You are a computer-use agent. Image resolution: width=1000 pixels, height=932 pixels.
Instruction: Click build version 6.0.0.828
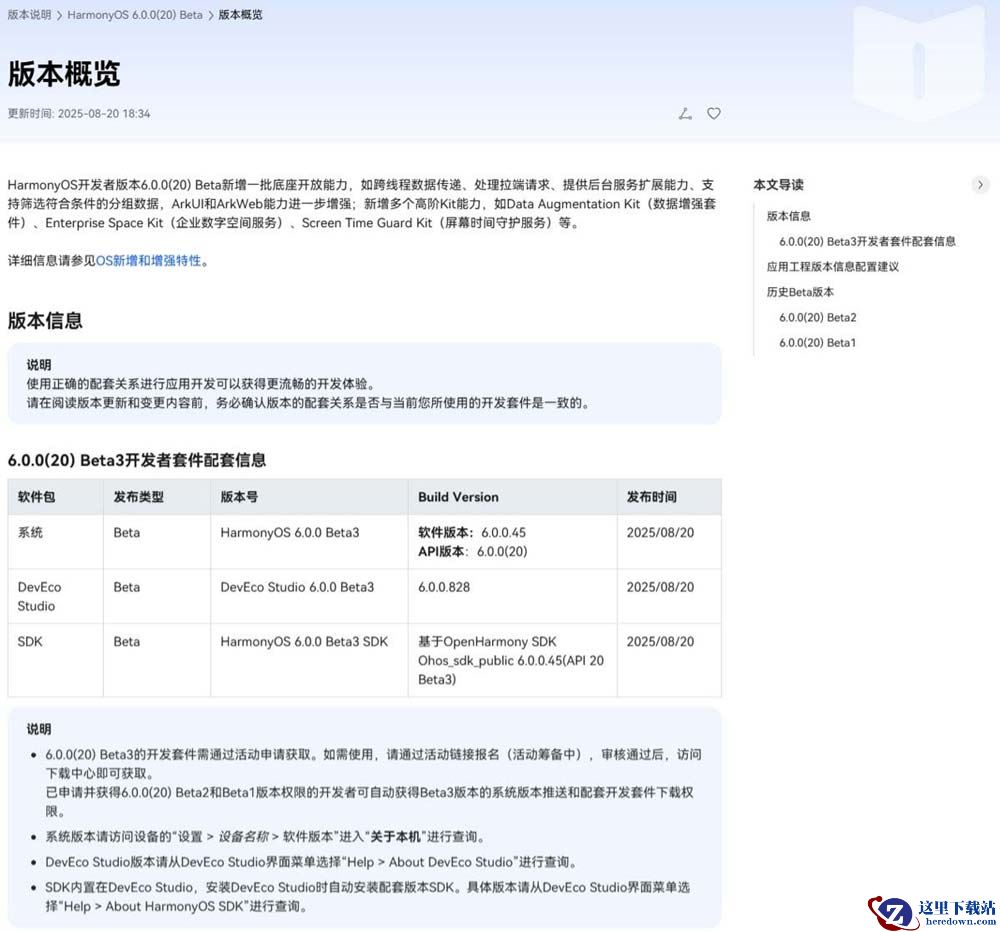point(444,587)
